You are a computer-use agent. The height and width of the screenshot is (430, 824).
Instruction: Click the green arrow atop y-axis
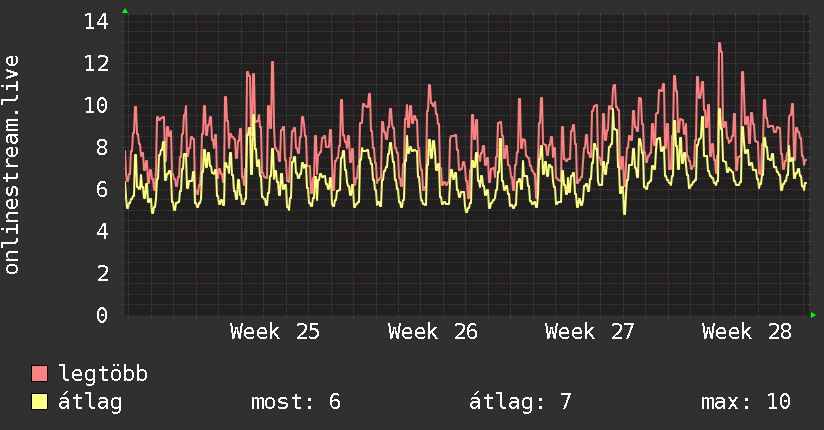125,11
